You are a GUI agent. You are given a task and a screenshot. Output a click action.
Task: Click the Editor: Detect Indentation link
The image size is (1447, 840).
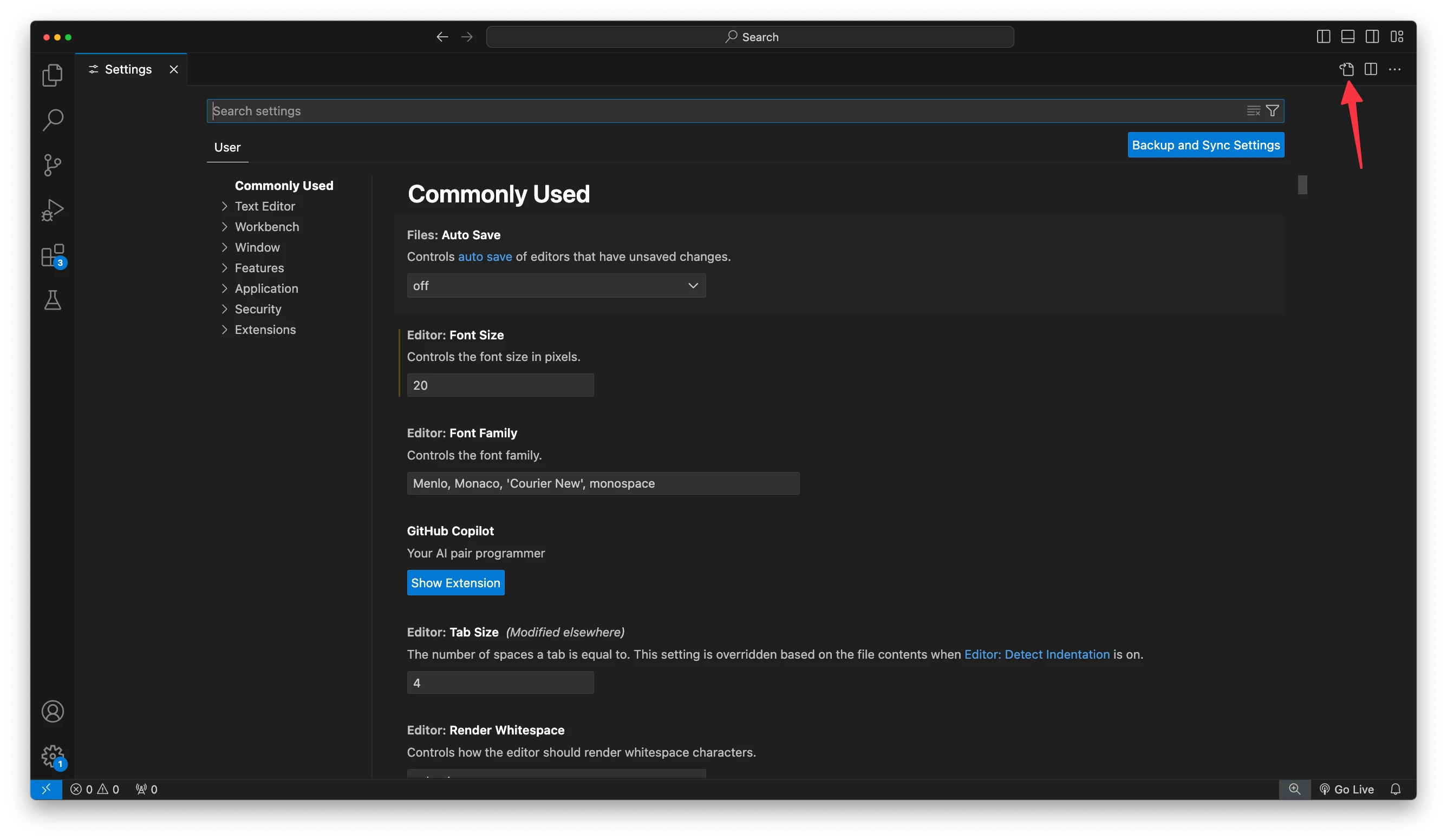1037,654
